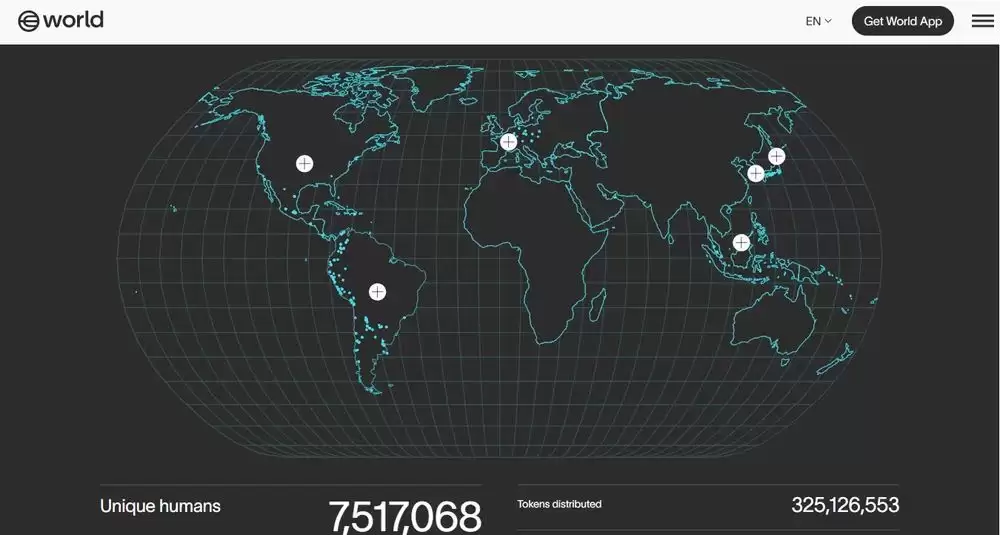This screenshot has width=1000, height=535.
Task: Open the hamburger navigation menu
Action: pos(982,21)
